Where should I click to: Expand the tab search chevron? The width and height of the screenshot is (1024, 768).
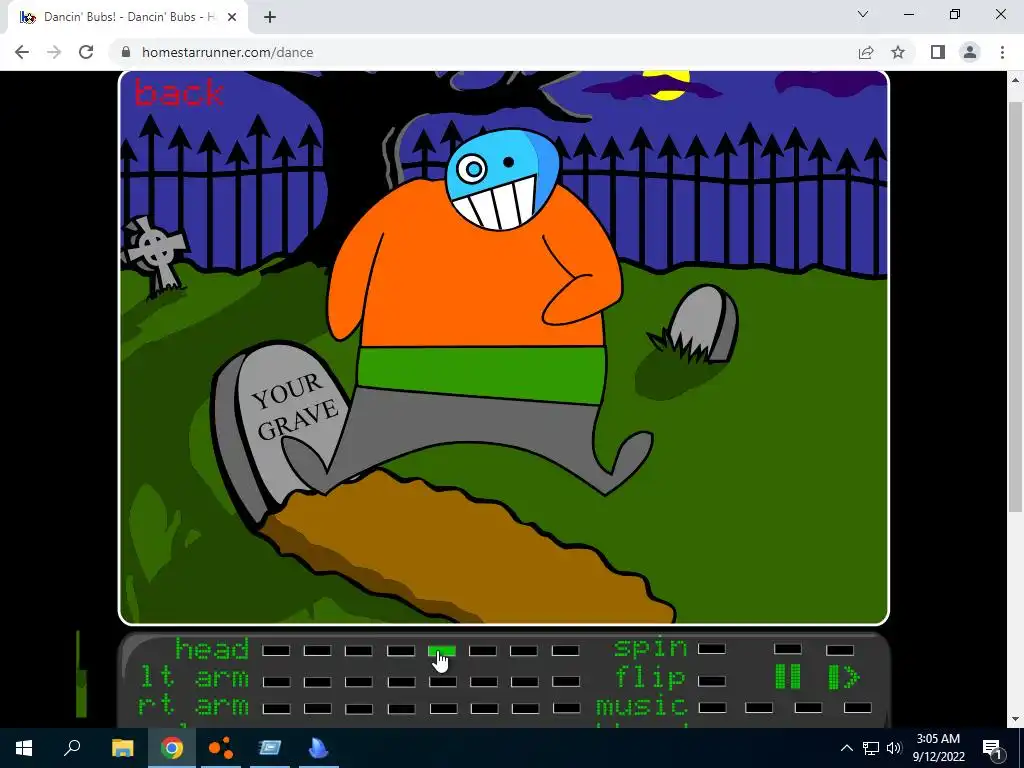coord(863,14)
